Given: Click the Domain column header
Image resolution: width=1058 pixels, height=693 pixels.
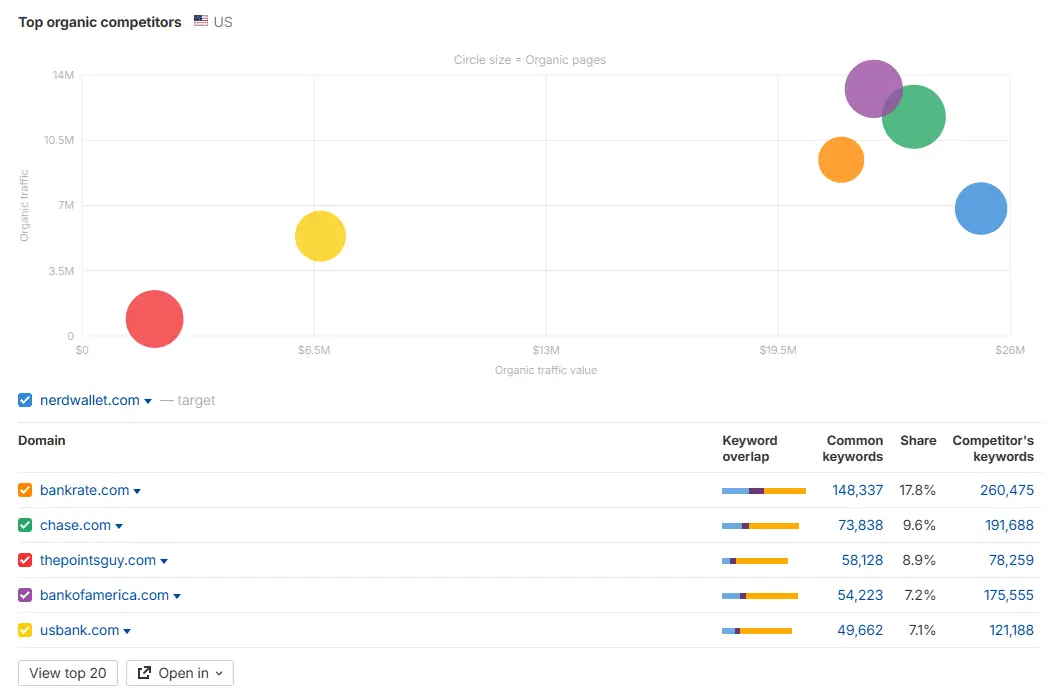Looking at the screenshot, I should click(42, 440).
